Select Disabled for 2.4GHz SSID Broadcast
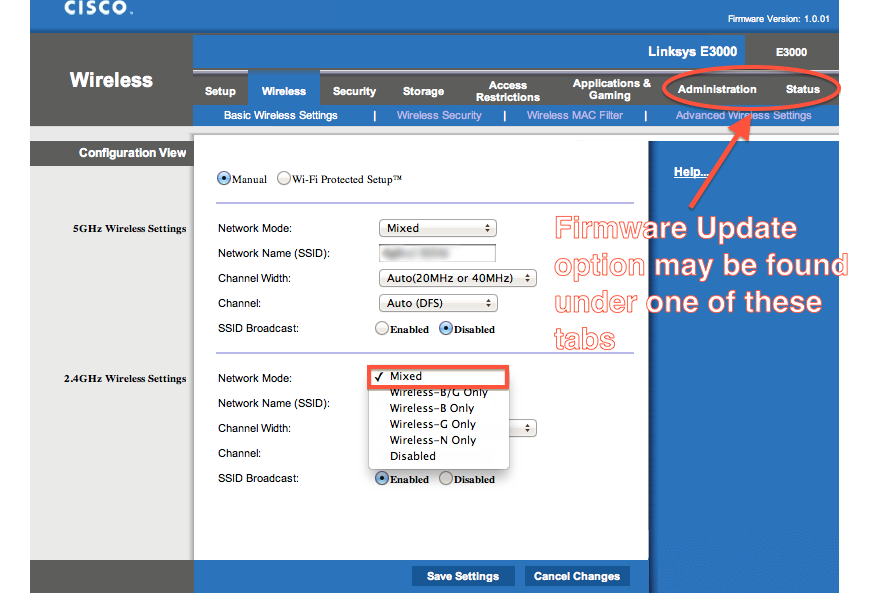Viewport: 870px width, 606px height. pos(446,478)
